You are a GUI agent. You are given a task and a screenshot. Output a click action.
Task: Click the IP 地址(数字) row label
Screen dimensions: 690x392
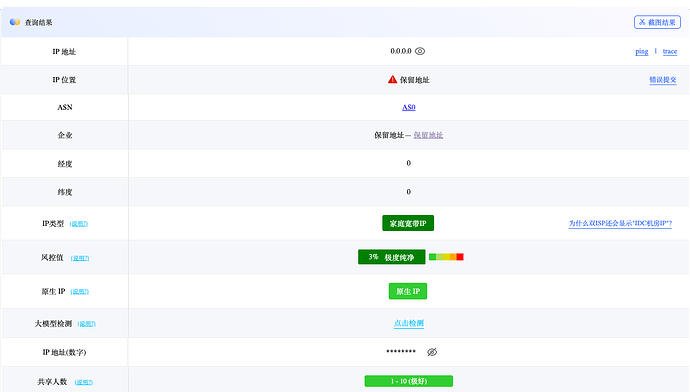[64, 352]
